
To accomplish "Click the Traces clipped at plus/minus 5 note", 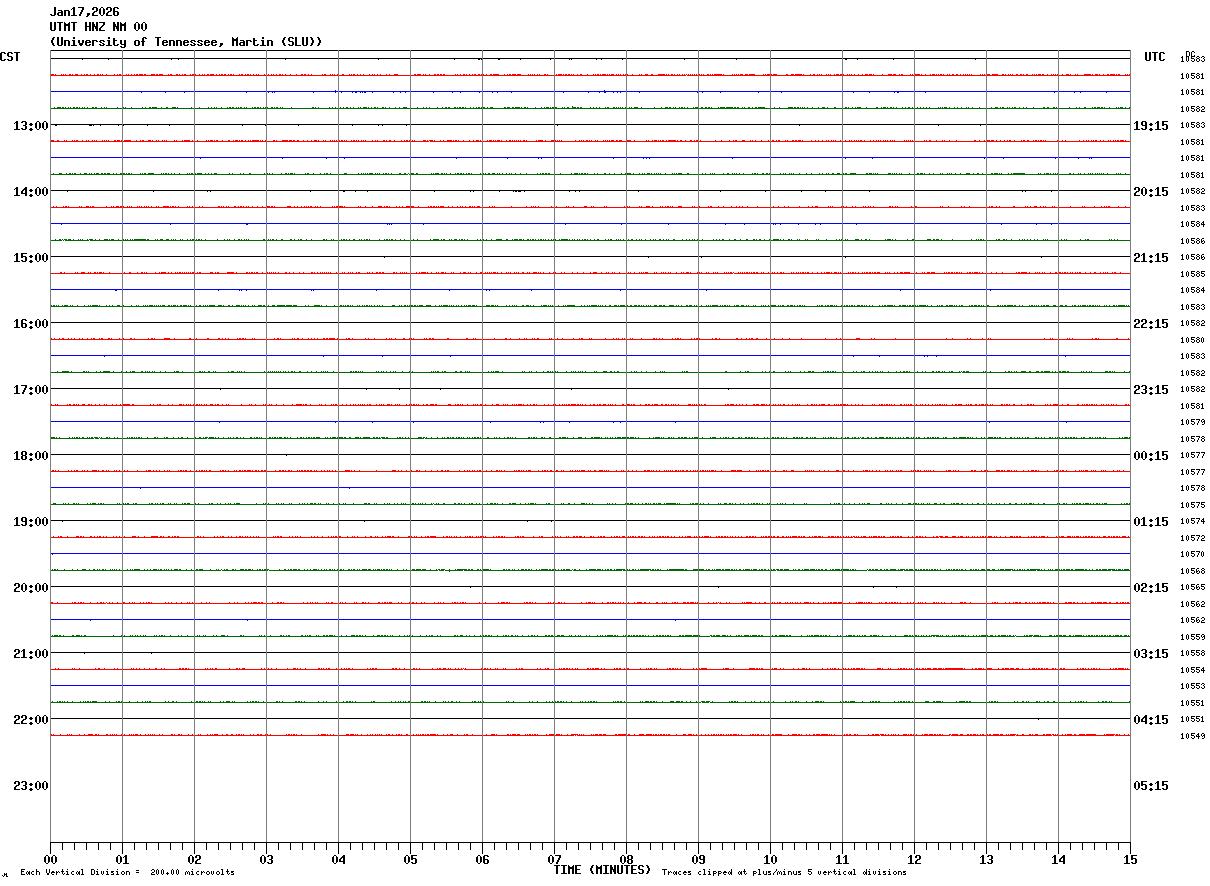I will point(784,873).
